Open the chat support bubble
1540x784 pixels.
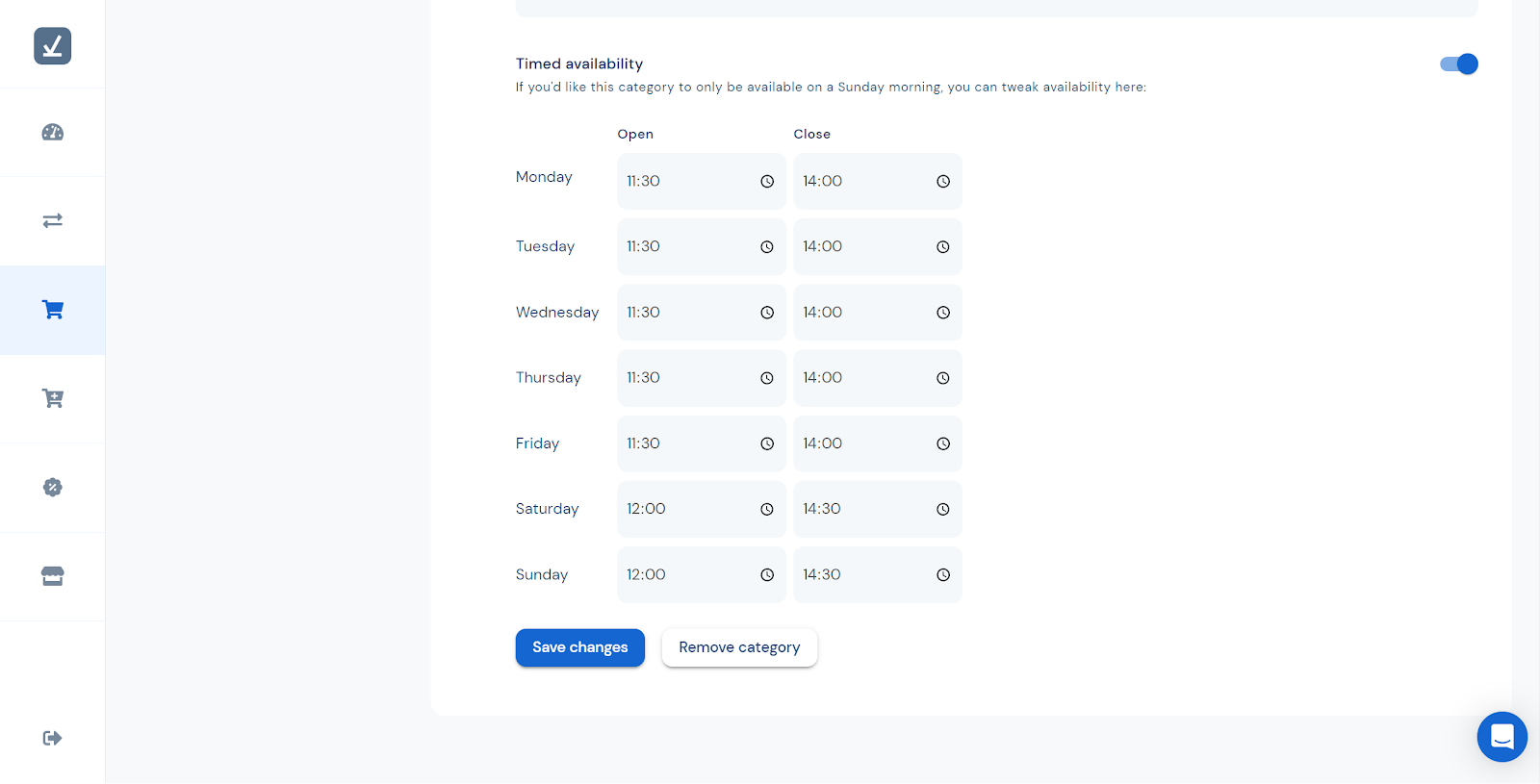pos(1501,737)
